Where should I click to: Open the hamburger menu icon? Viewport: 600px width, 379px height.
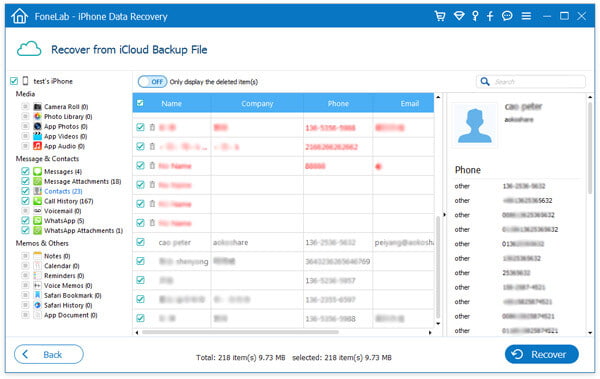click(x=526, y=16)
